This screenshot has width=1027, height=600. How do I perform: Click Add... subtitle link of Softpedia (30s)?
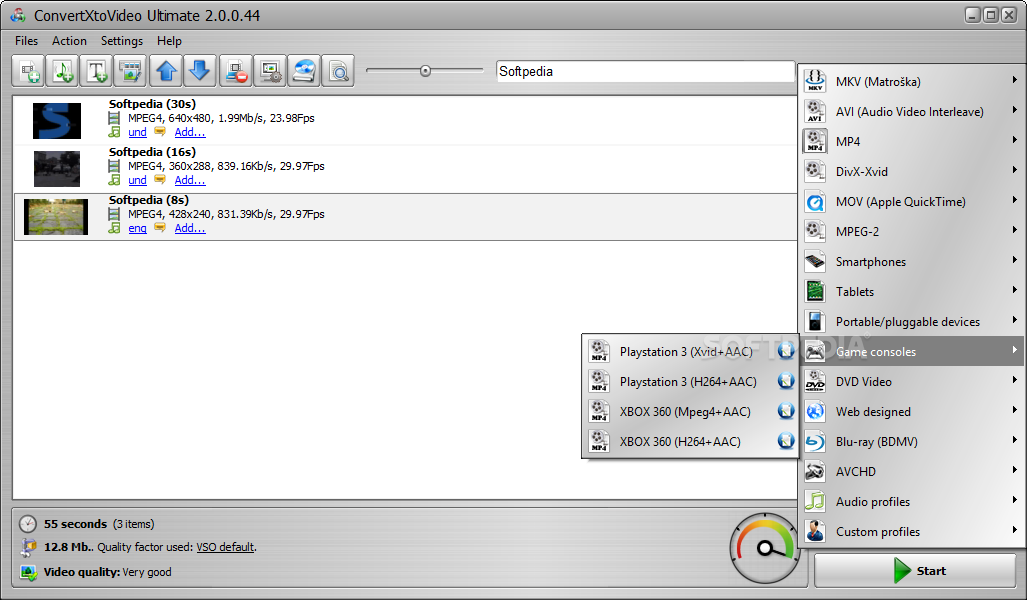pyautogui.click(x=190, y=132)
